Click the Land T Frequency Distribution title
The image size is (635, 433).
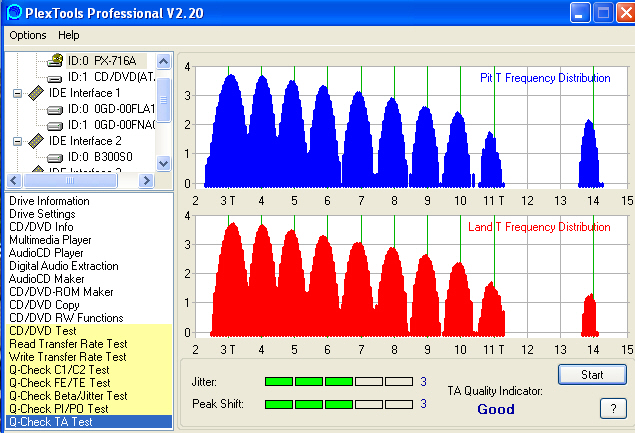tap(539, 227)
